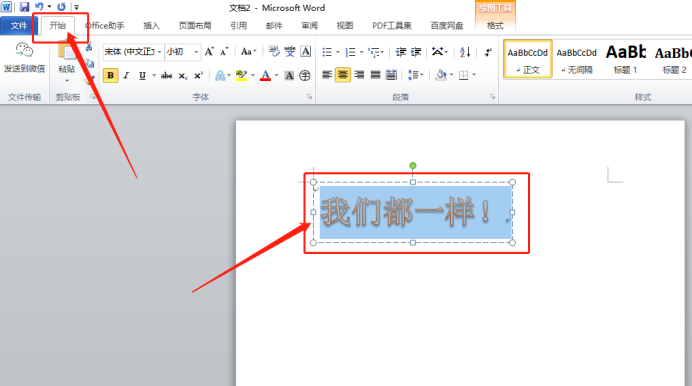Image resolution: width=692 pixels, height=386 pixels.
Task: Click the green rotation handle above text box
Action: pos(413,166)
